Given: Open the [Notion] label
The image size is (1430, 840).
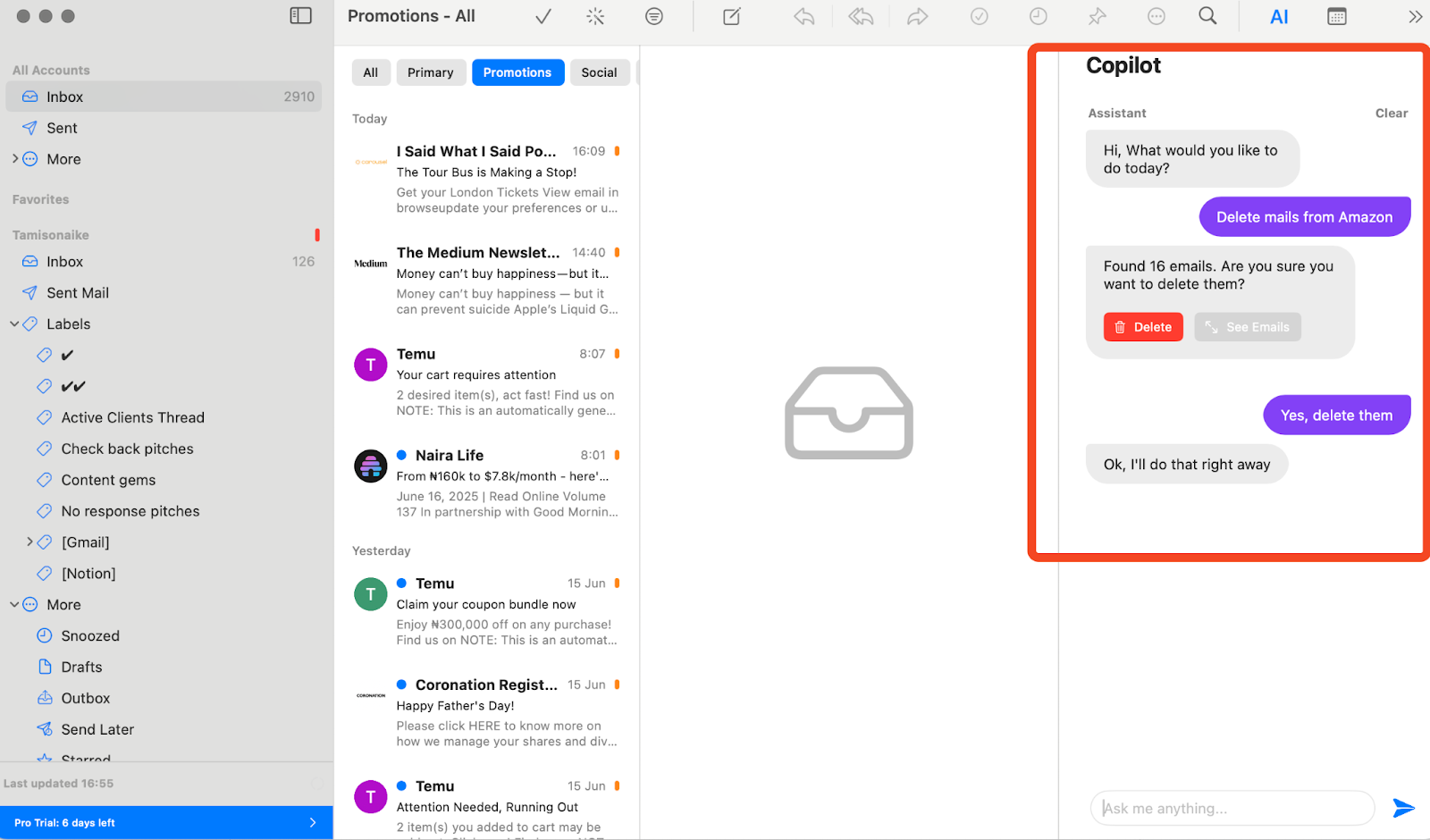Looking at the screenshot, I should click(88, 574).
